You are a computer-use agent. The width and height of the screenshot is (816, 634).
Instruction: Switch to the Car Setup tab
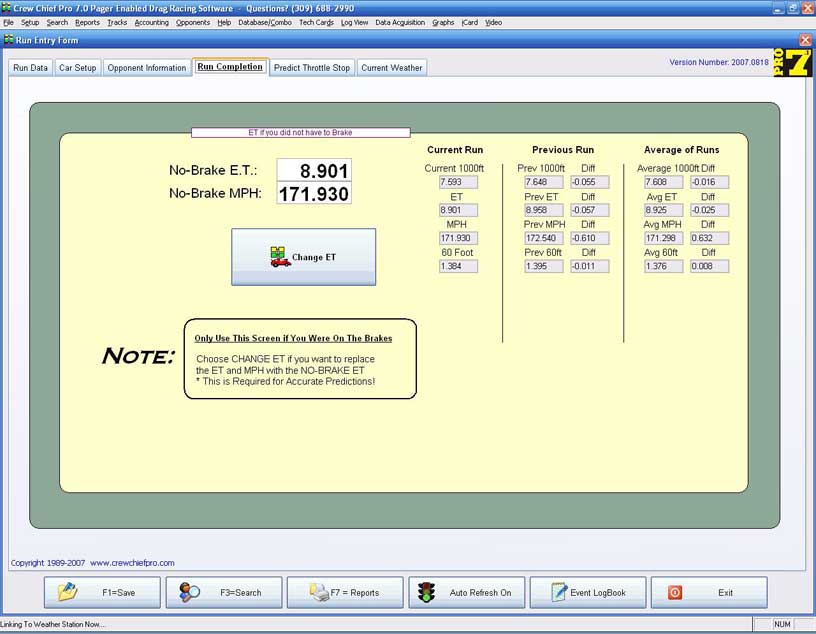[x=78, y=68]
